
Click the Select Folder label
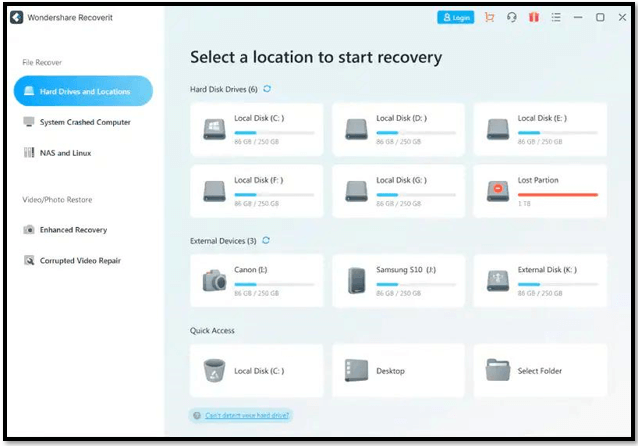pyautogui.click(x=540, y=371)
